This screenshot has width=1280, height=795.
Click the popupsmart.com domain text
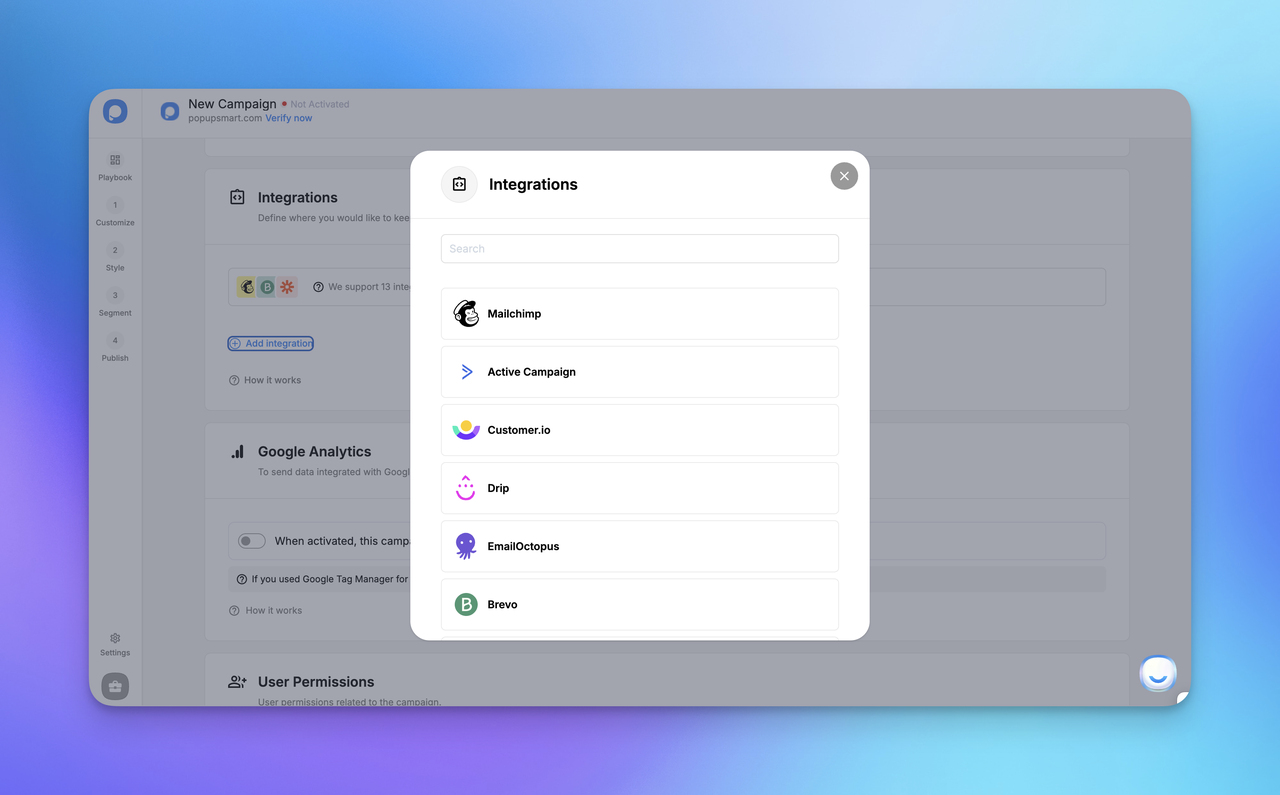[225, 118]
